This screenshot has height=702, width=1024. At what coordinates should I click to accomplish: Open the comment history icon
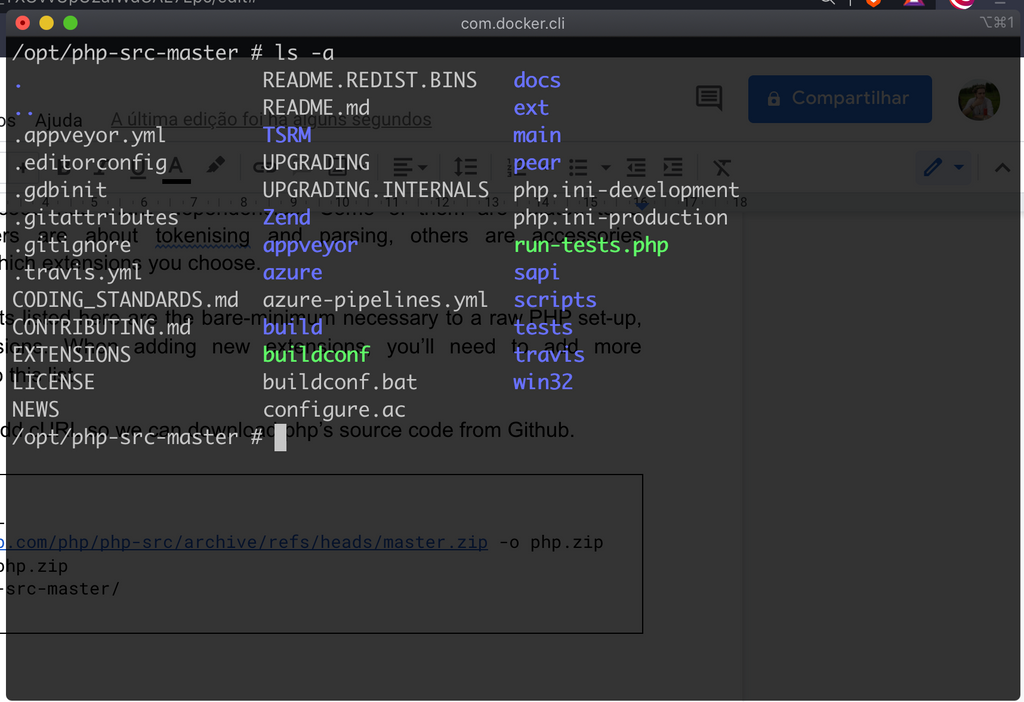coord(709,98)
